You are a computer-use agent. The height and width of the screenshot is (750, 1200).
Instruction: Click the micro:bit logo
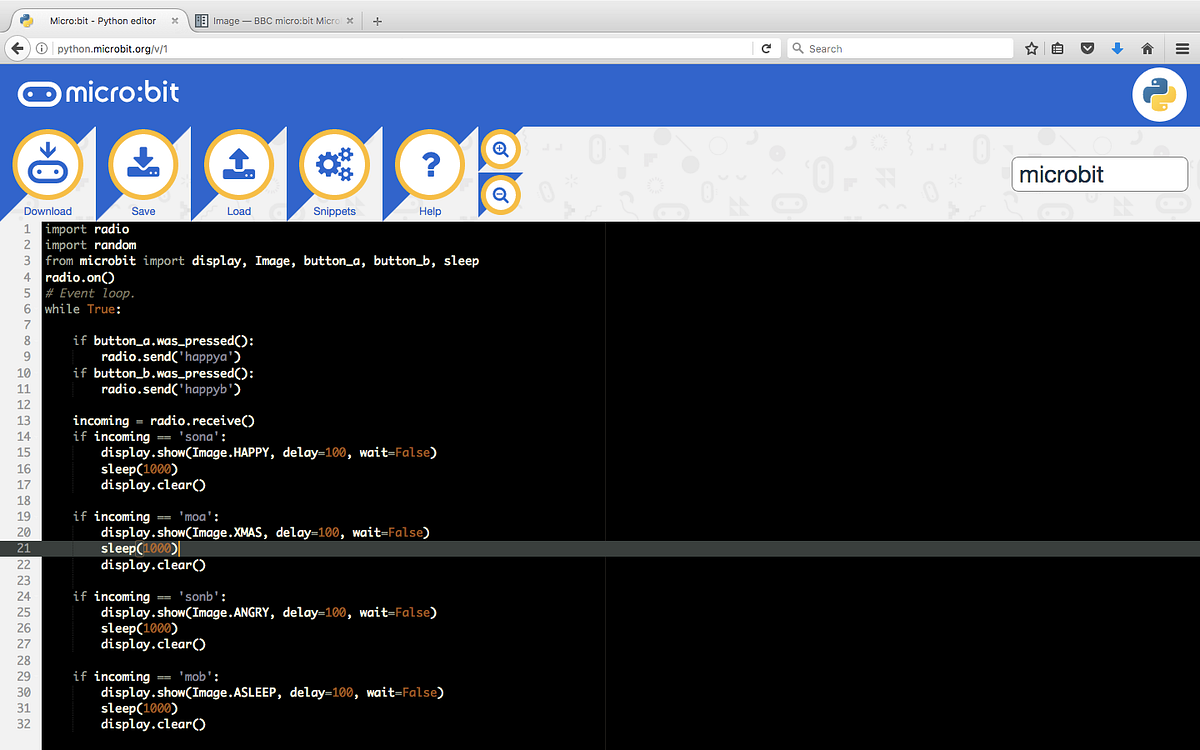[x=97, y=93]
